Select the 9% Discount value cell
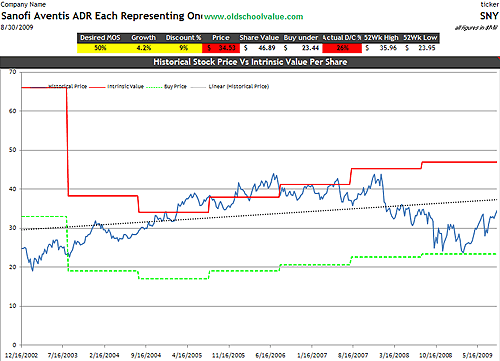Viewport: 500px width, 361px height. [184, 48]
